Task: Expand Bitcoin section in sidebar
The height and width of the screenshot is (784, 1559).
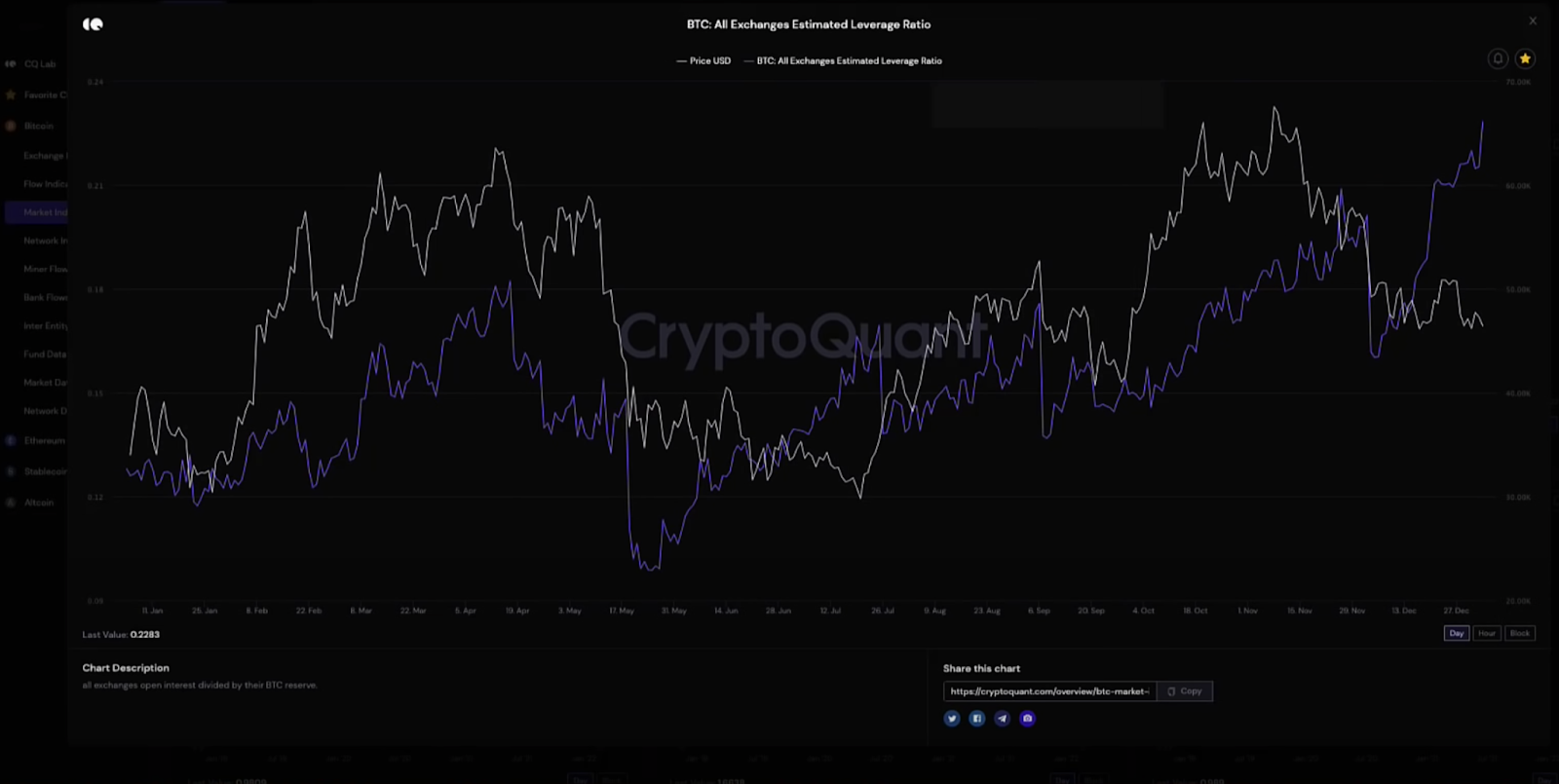Action: click(x=39, y=127)
